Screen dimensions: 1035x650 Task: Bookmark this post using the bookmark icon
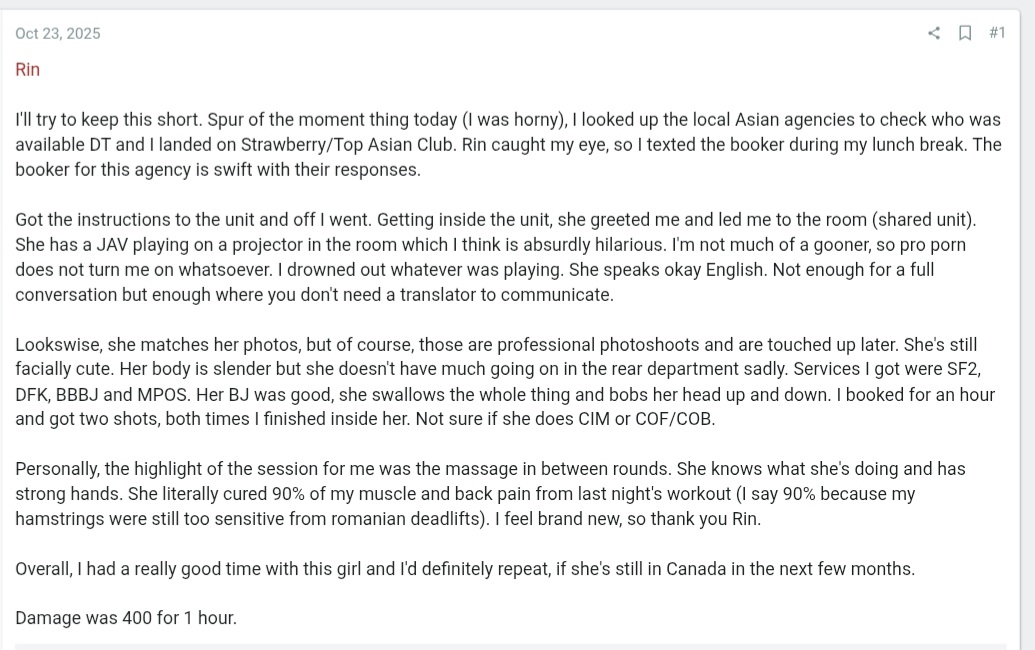pyautogui.click(x=965, y=33)
